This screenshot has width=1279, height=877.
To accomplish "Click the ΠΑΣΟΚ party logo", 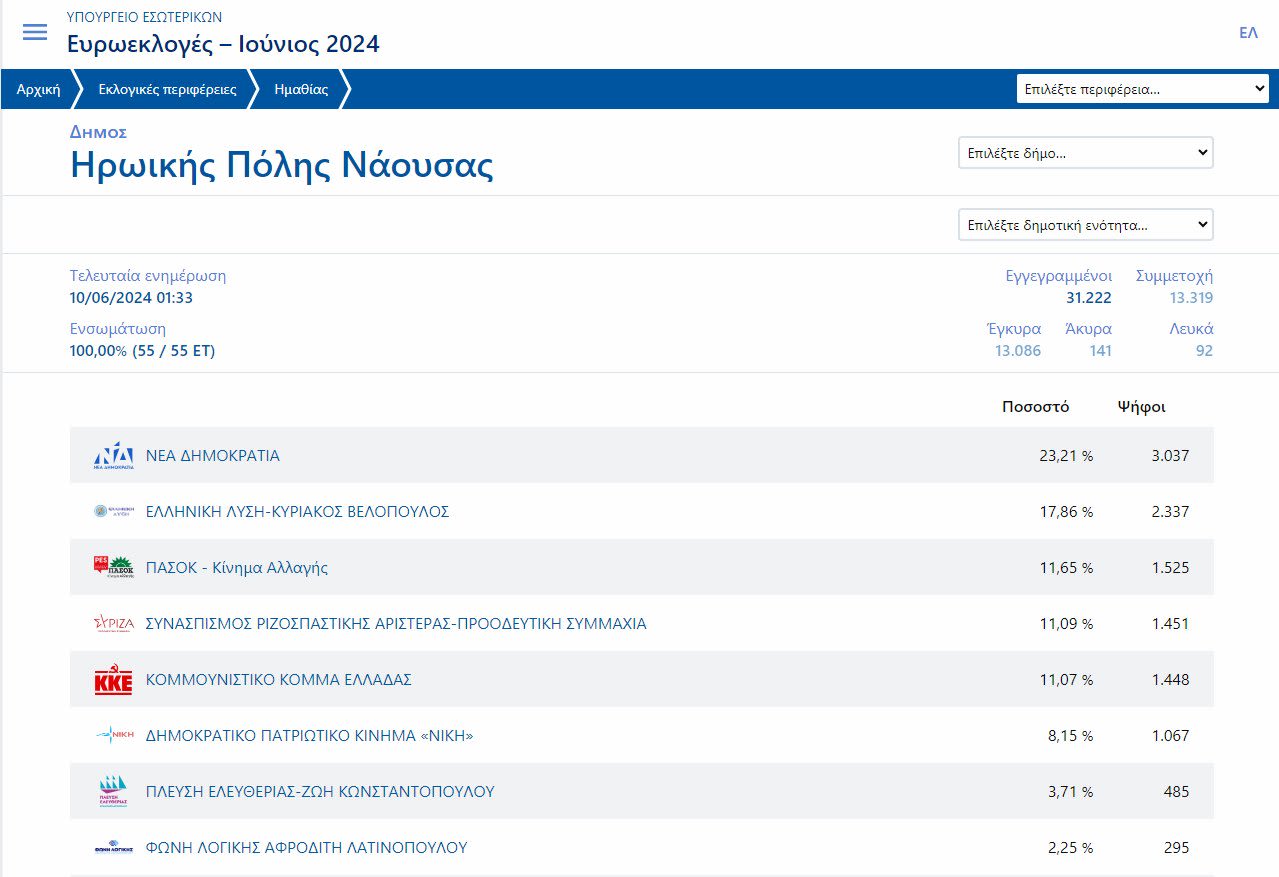I will click(113, 568).
